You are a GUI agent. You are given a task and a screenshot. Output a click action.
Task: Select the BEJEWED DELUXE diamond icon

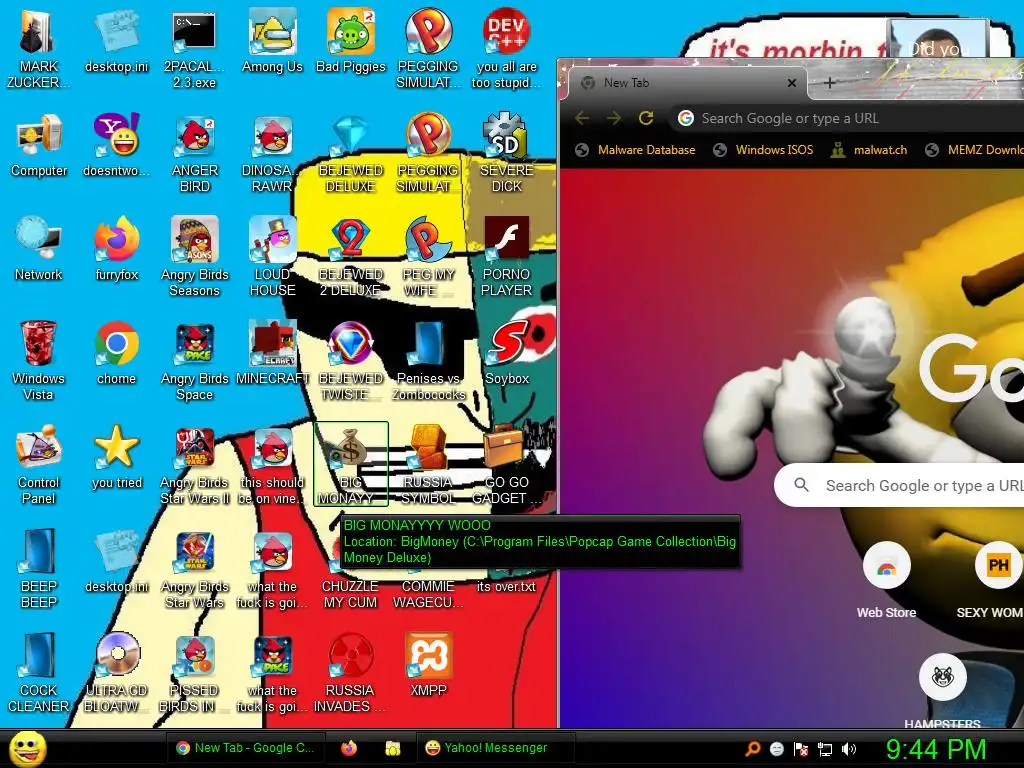point(351,153)
